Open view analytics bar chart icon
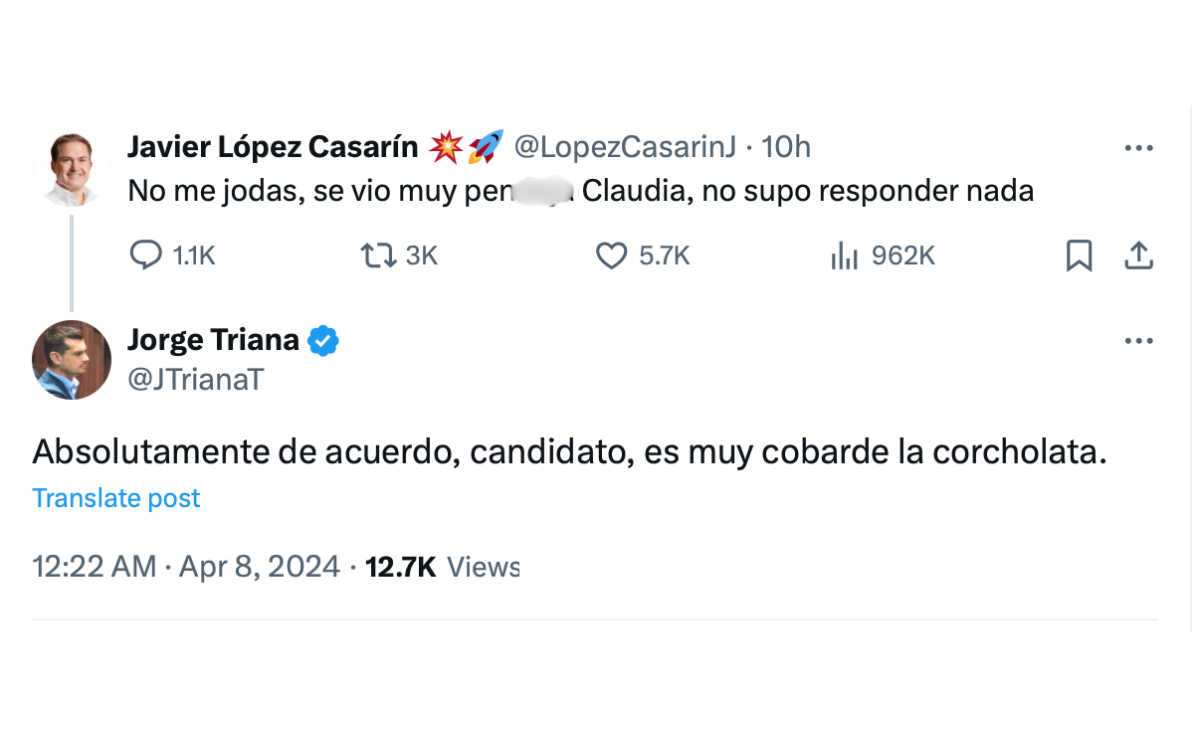1200x750 pixels. click(x=845, y=256)
